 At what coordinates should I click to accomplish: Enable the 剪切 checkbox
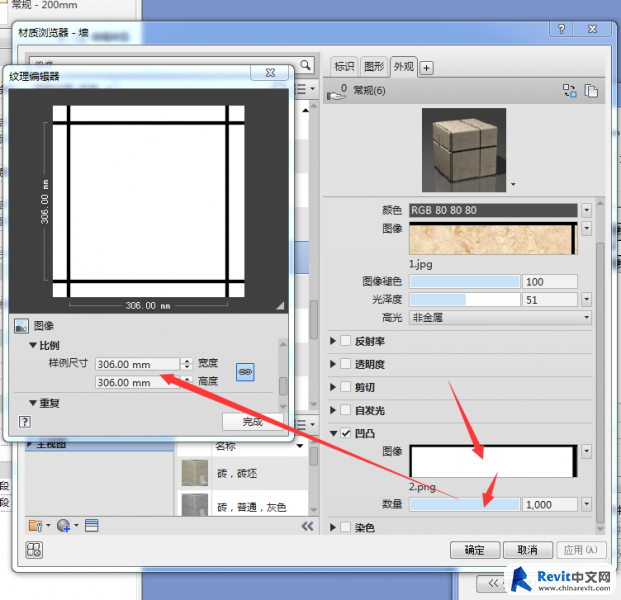click(x=346, y=387)
